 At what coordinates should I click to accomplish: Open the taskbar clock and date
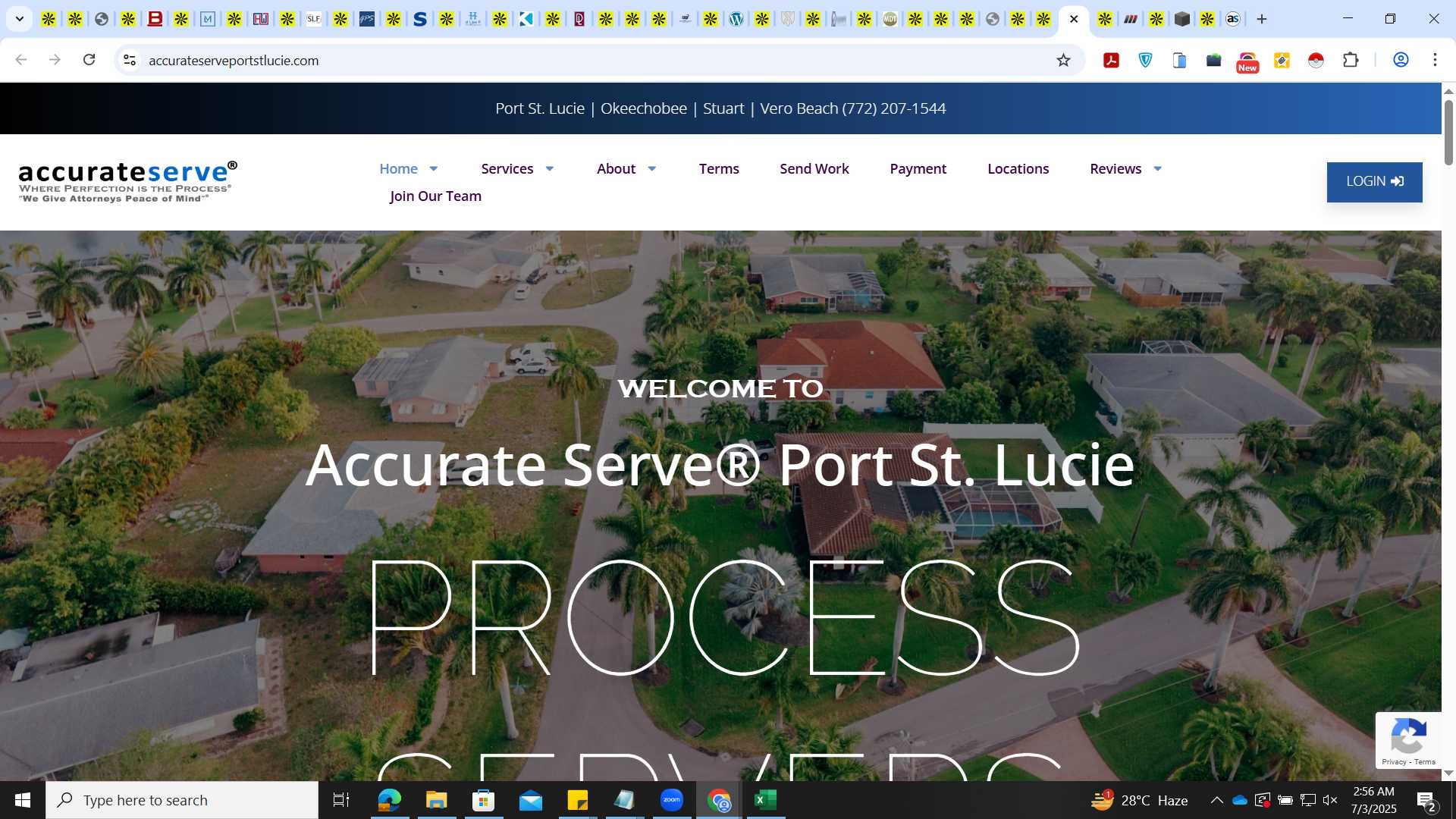coord(1373,800)
